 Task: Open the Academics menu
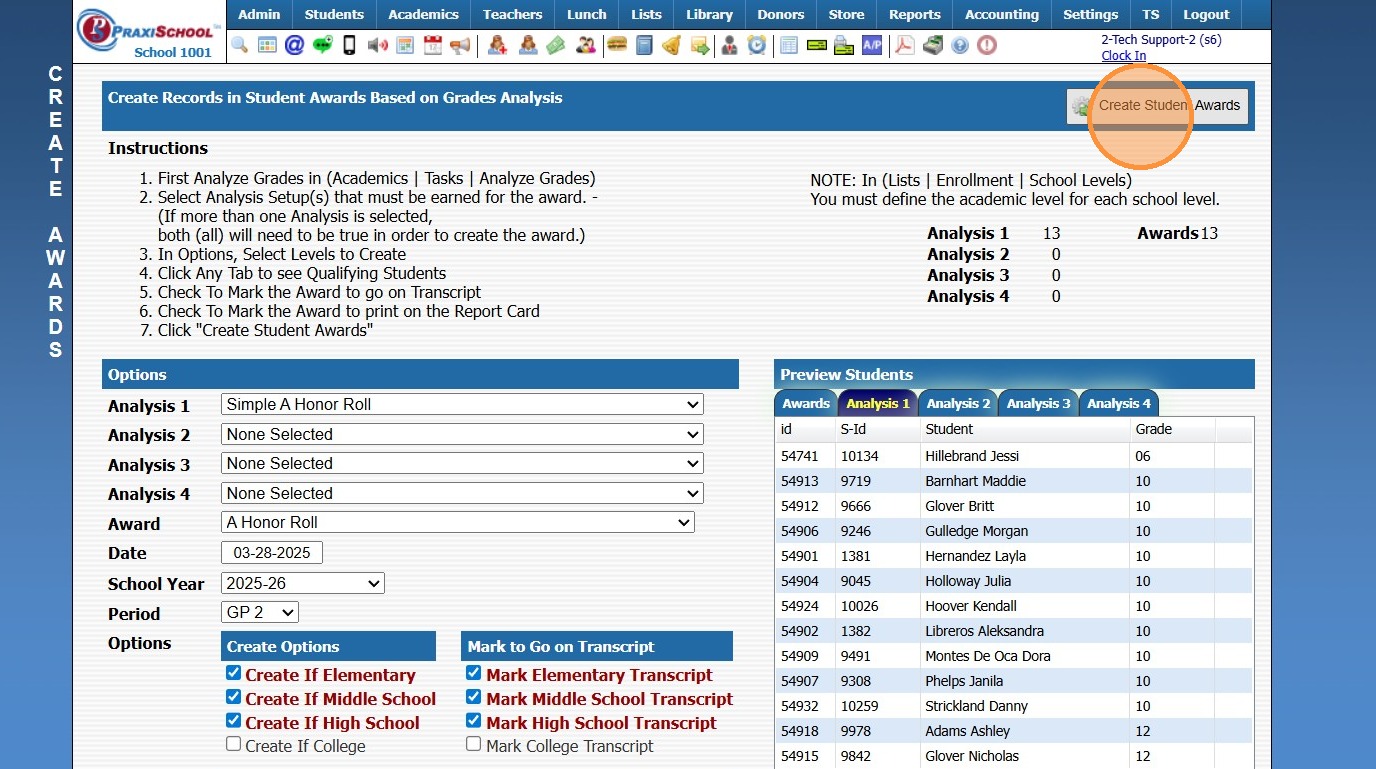point(423,14)
